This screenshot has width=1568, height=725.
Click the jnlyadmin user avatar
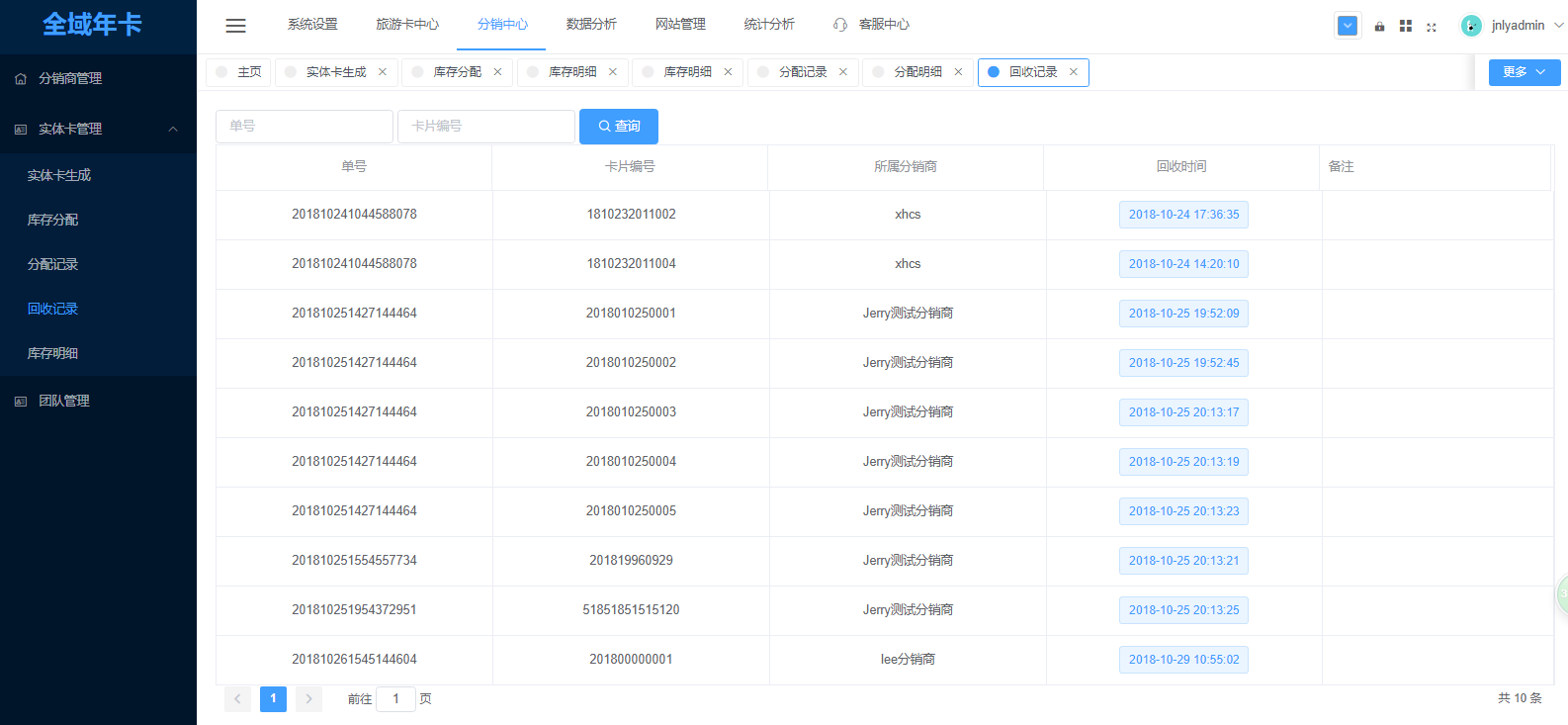(x=1471, y=26)
